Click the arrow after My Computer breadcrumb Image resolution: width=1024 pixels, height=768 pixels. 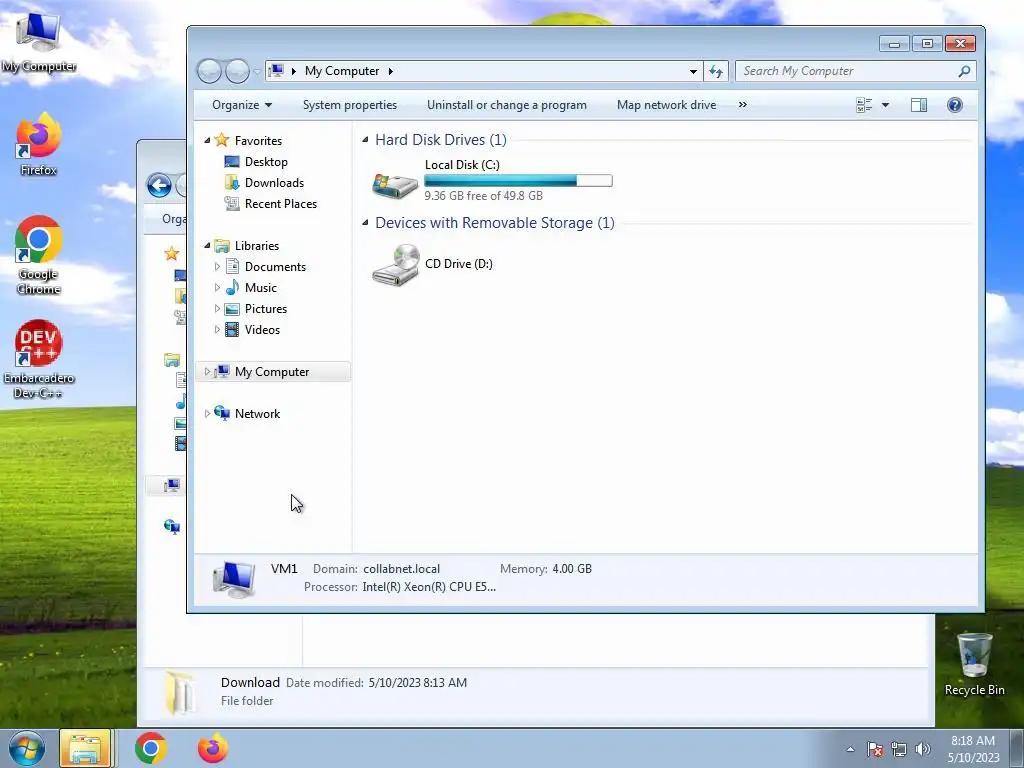[391, 71]
